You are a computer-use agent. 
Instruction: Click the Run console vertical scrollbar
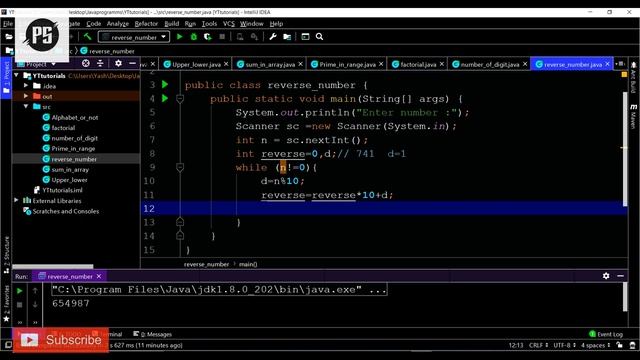coord(625,297)
